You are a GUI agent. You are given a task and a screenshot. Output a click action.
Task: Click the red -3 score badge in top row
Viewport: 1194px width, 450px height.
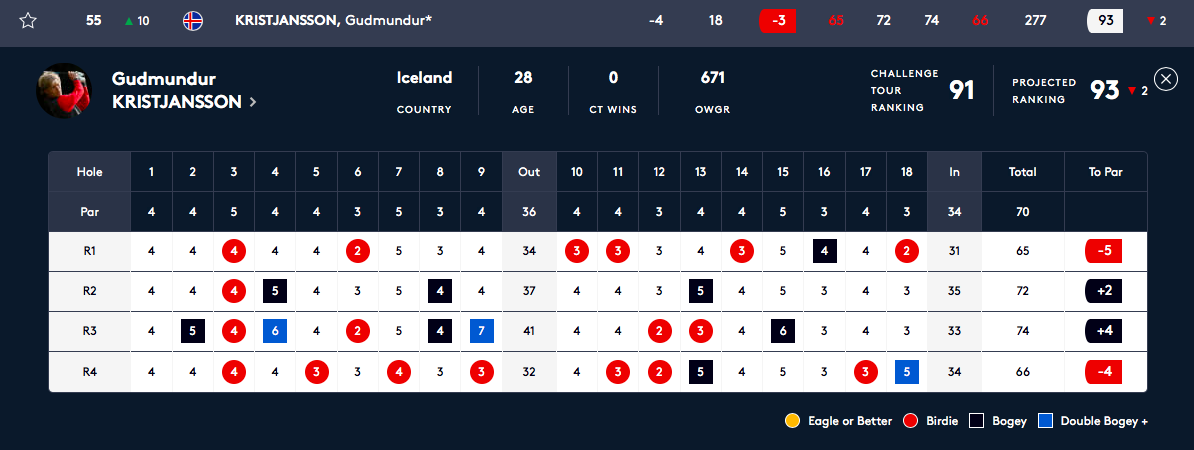click(x=778, y=21)
